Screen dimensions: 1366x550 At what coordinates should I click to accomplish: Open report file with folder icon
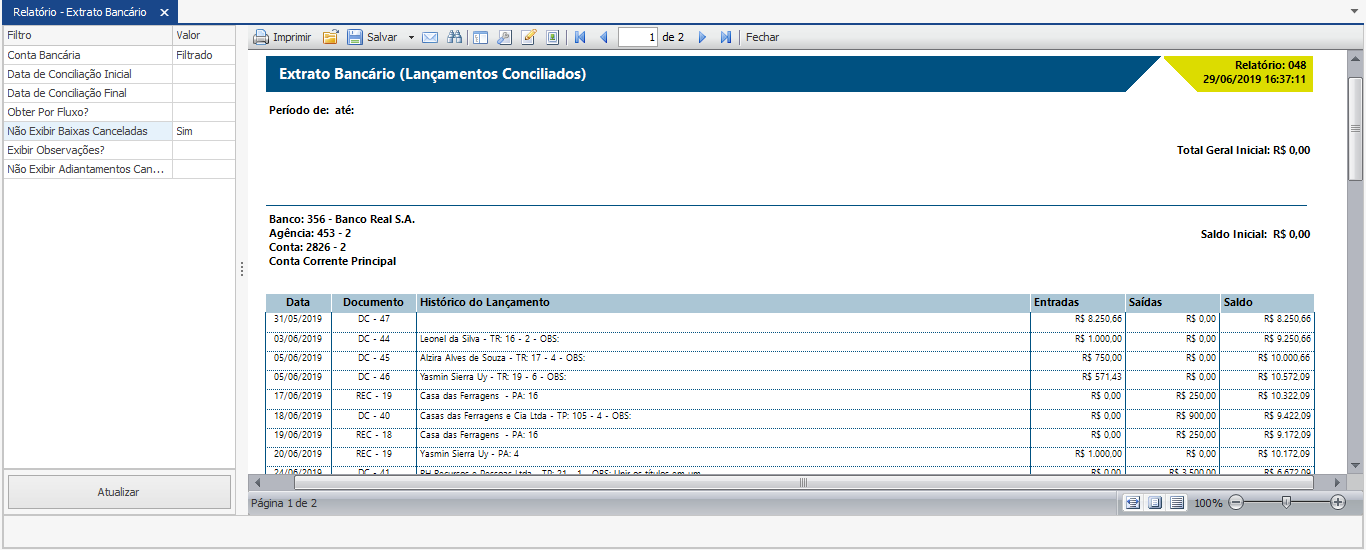[330, 38]
